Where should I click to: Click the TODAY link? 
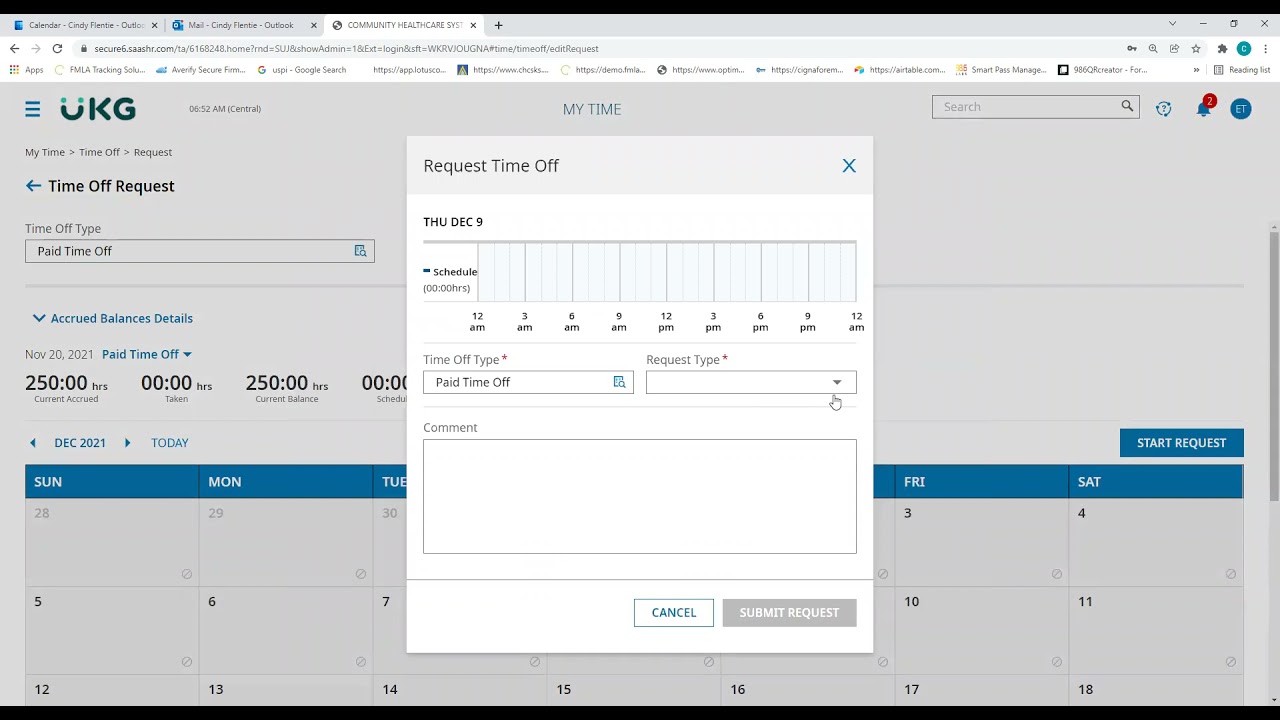(x=170, y=443)
